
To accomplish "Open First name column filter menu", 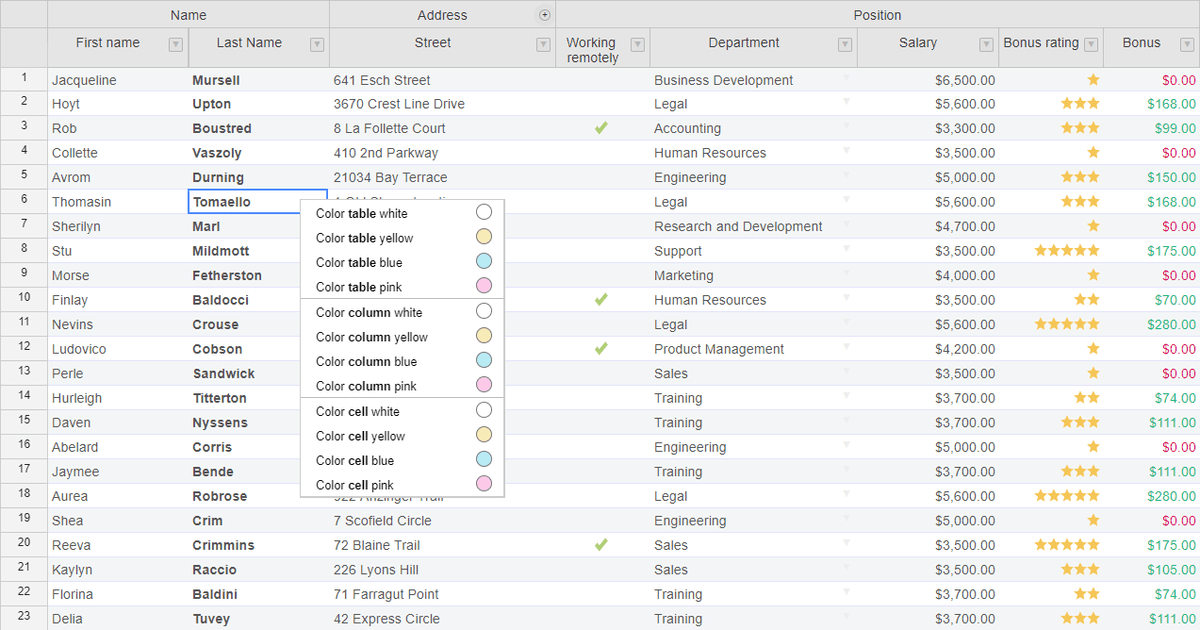I will pos(176,44).
